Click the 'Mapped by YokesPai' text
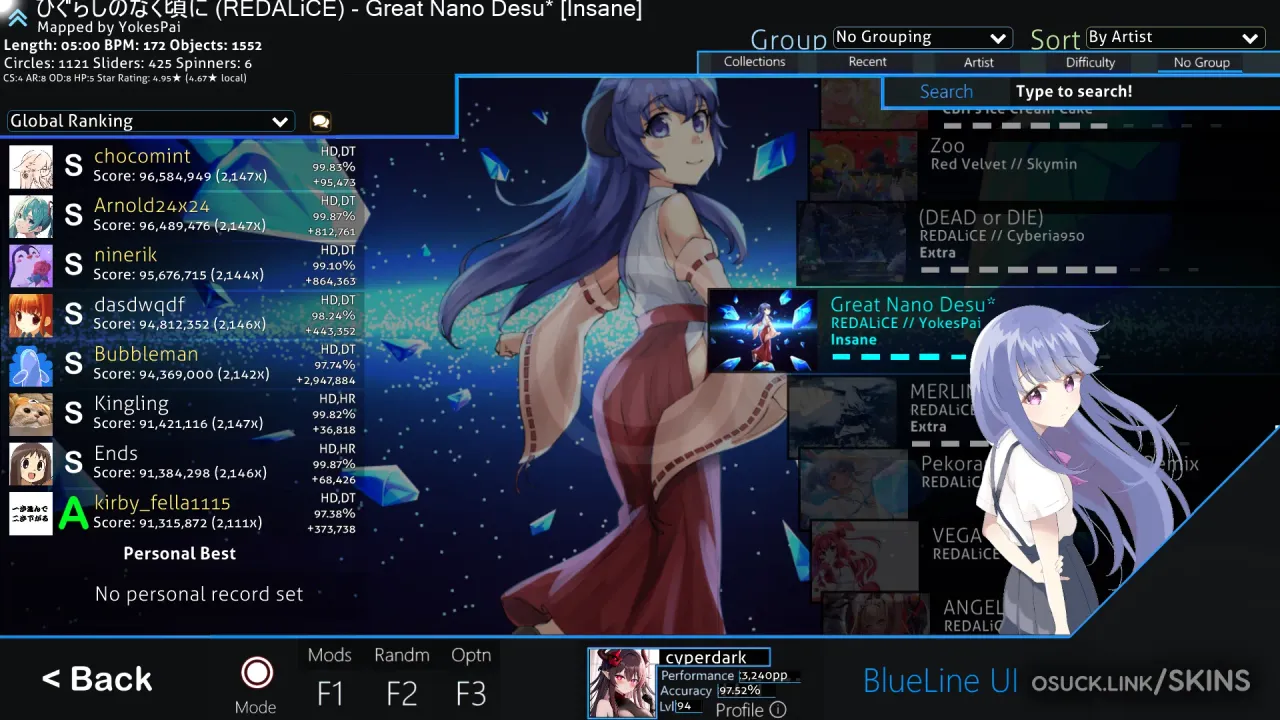 (x=109, y=28)
